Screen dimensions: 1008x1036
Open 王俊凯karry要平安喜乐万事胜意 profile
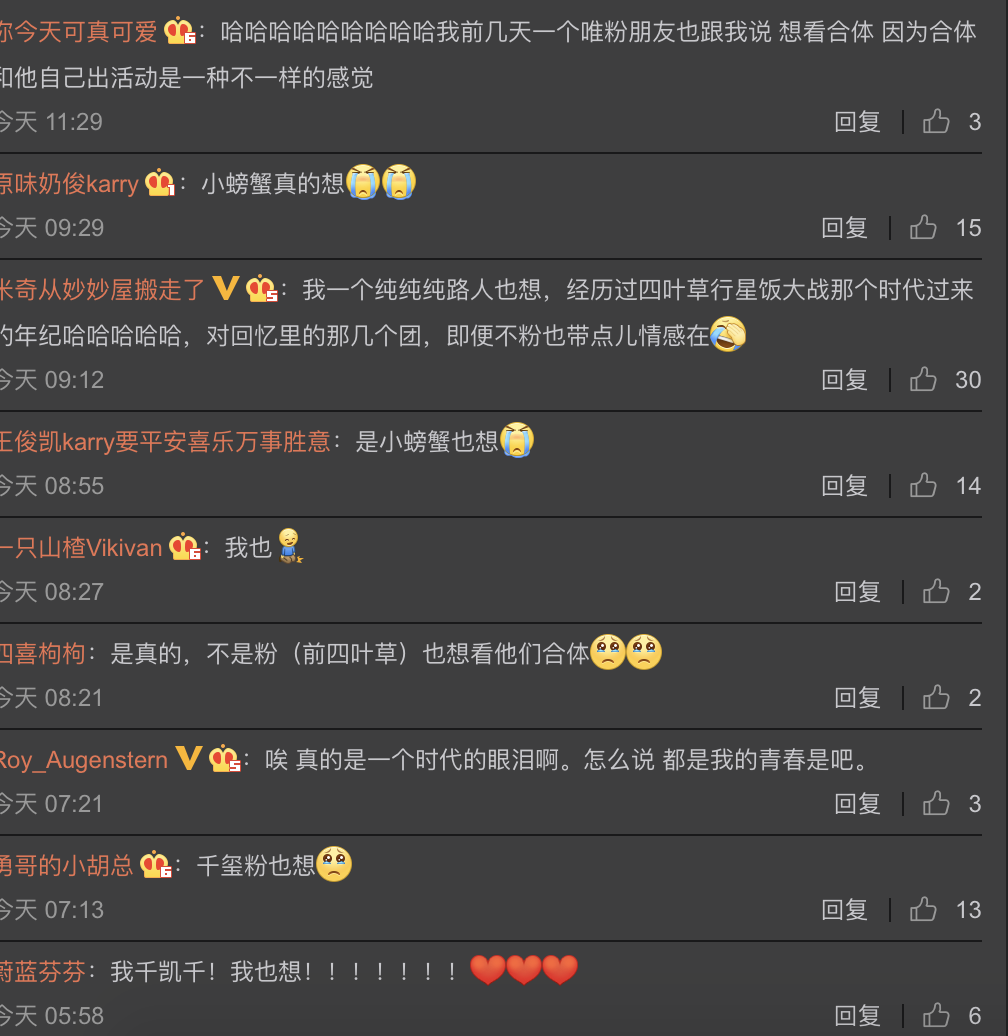[x=165, y=441]
